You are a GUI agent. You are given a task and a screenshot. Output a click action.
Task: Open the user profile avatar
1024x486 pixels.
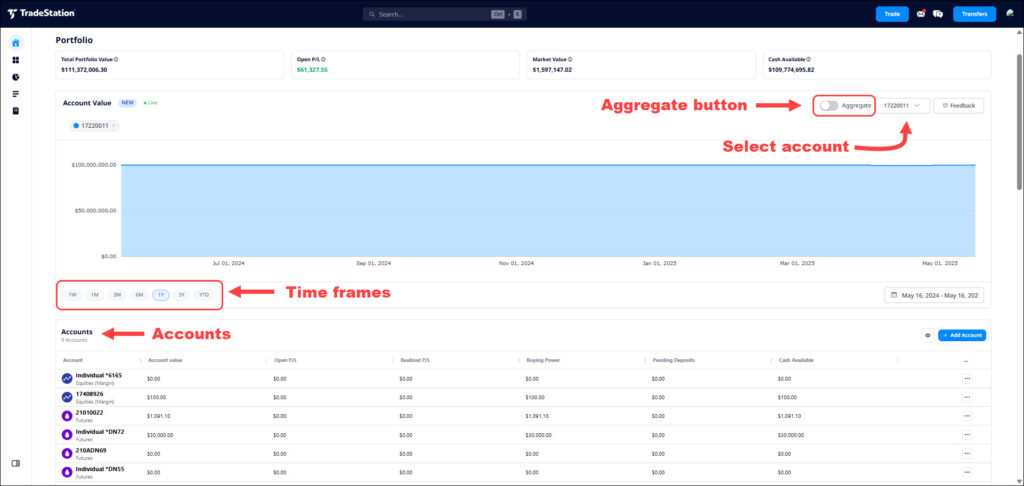(x=1010, y=14)
